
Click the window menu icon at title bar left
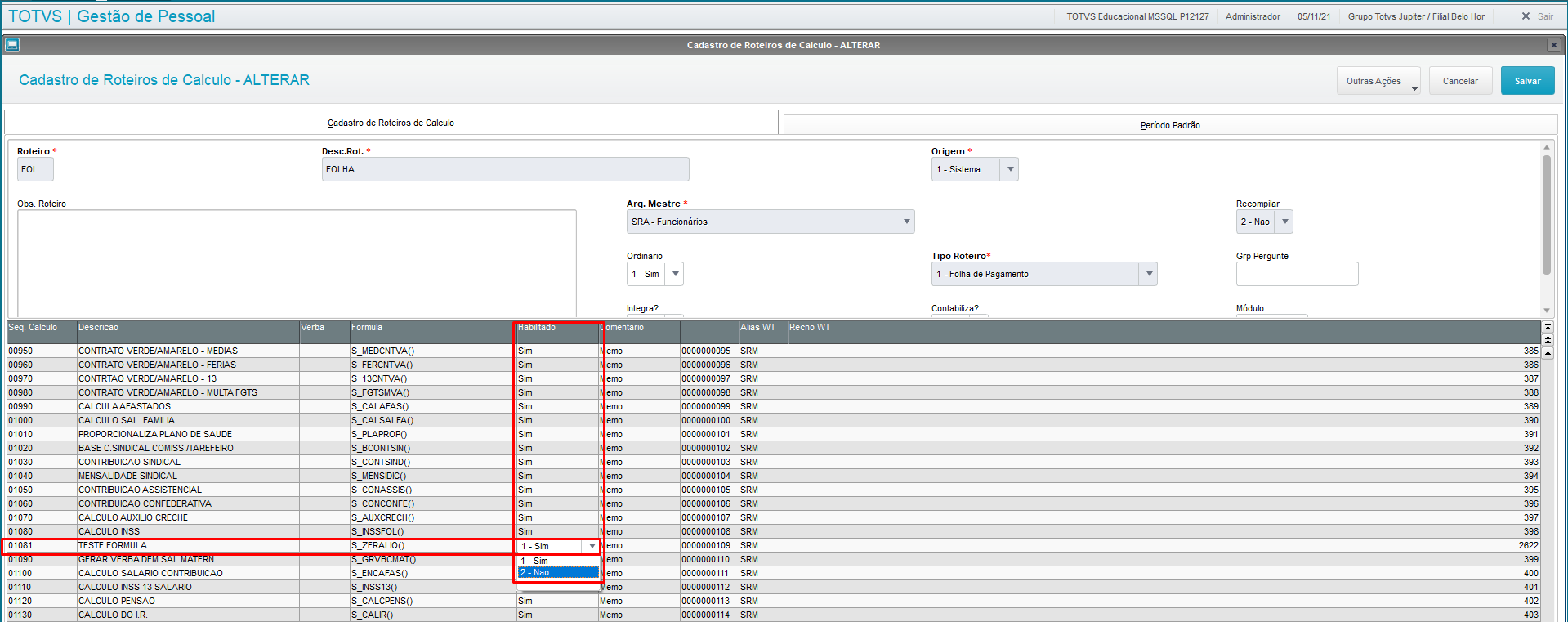(12, 45)
